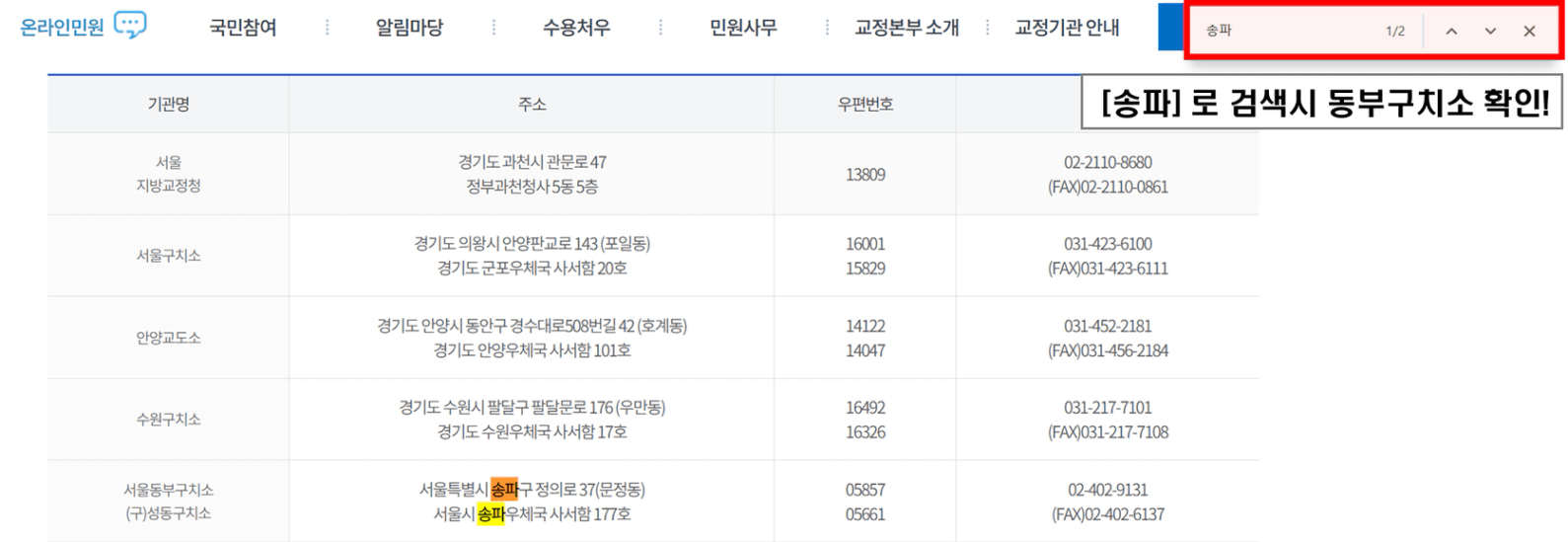1568x542 pixels.
Task: Go to next find result arrow
Action: pos(1490,32)
